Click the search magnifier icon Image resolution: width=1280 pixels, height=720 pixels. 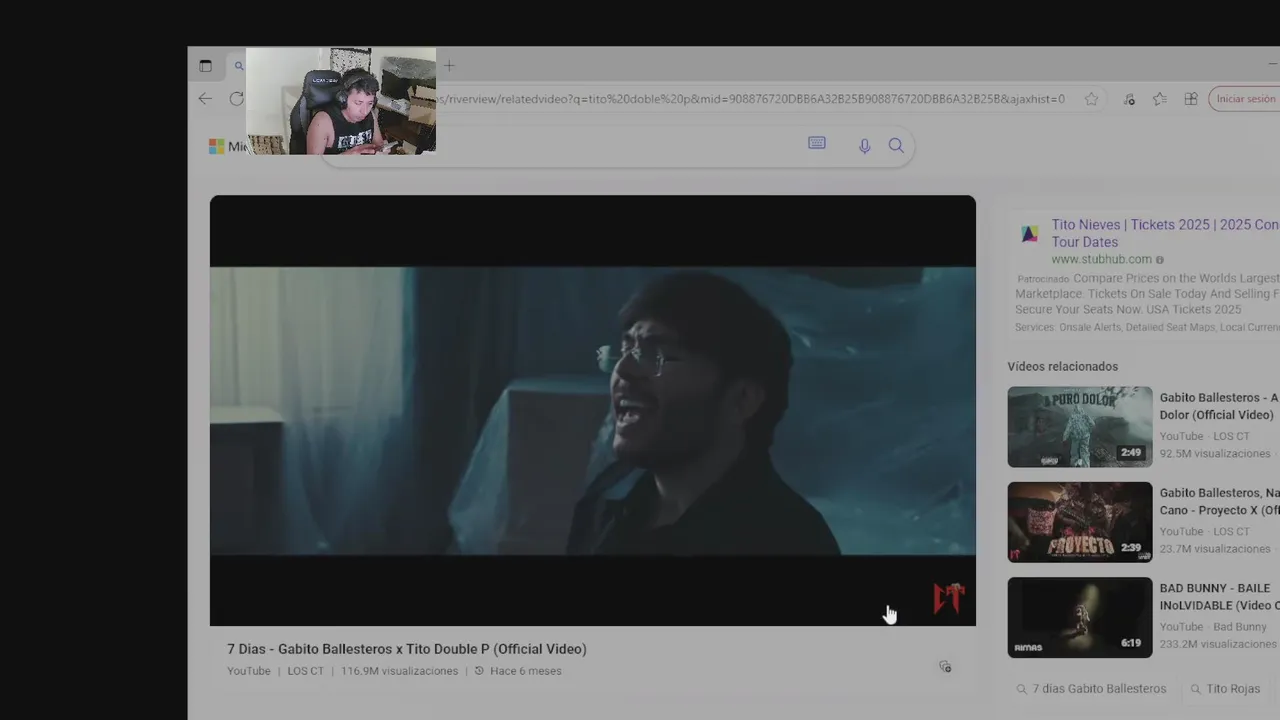point(896,146)
